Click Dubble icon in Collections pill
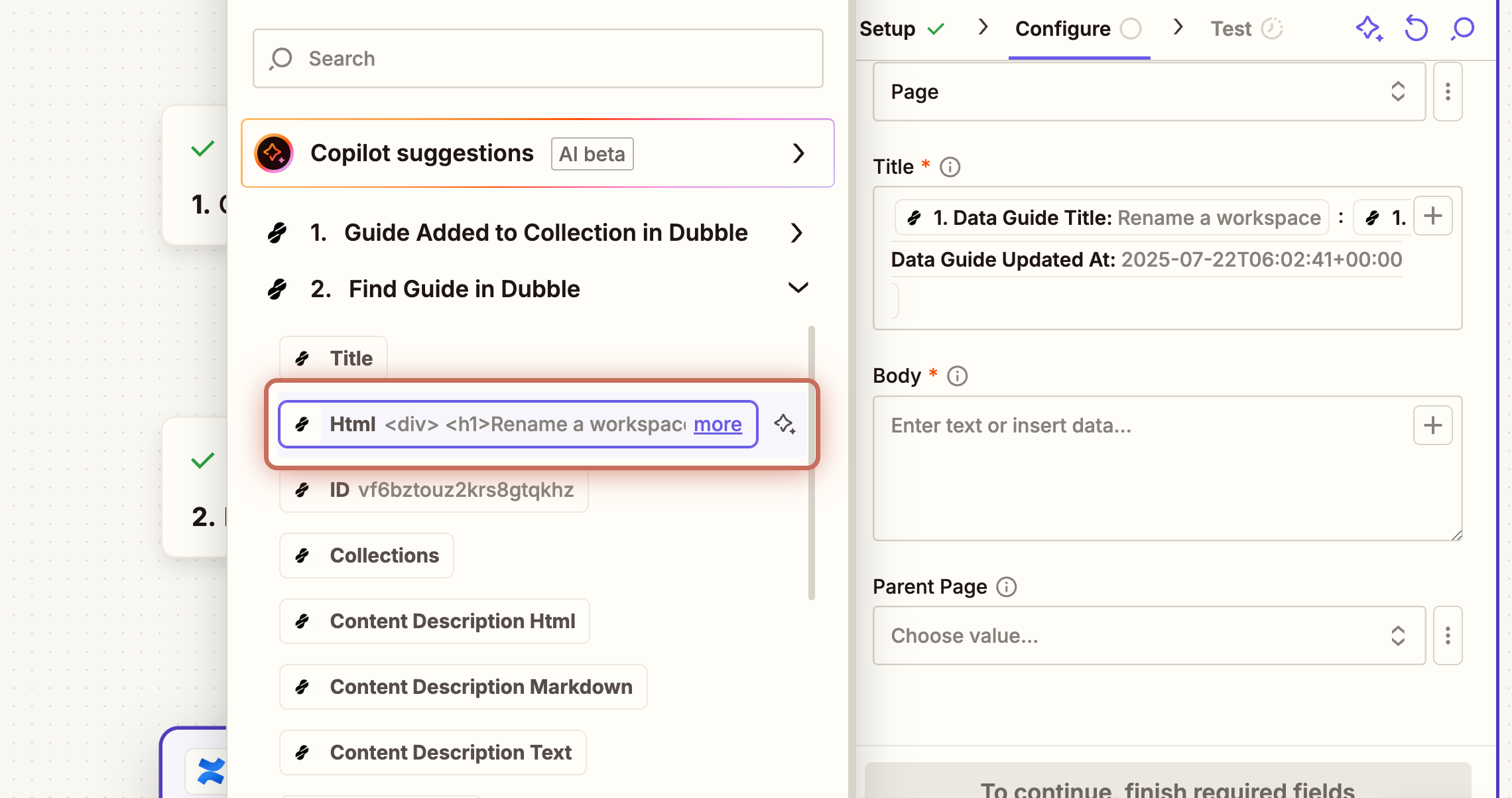Screen dimensions: 1512x798 pyautogui.click(x=302, y=555)
